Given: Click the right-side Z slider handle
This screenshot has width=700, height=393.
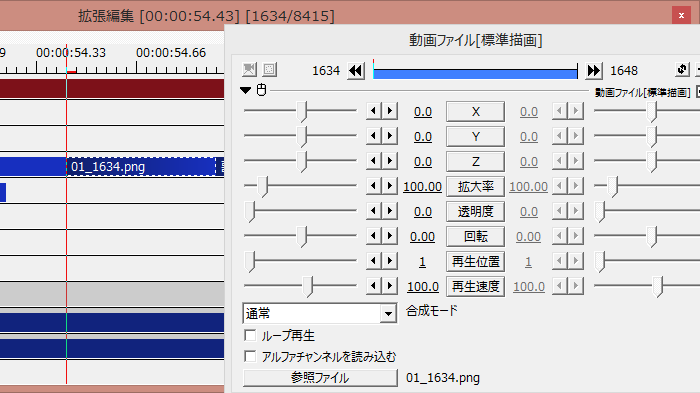Looking at the screenshot, I should (653, 161).
